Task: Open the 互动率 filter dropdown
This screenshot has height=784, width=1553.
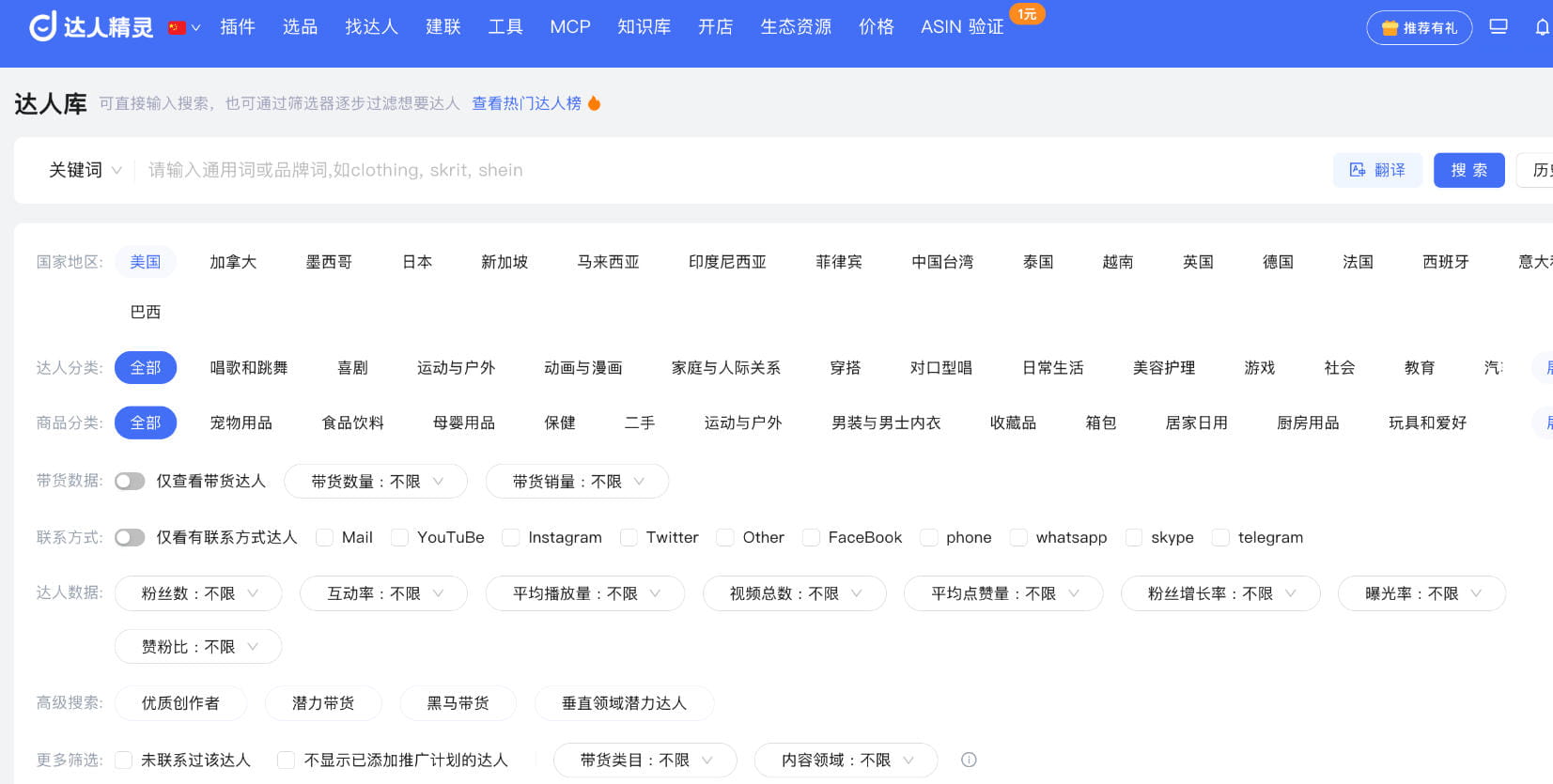Action: click(x=384, y=593)
